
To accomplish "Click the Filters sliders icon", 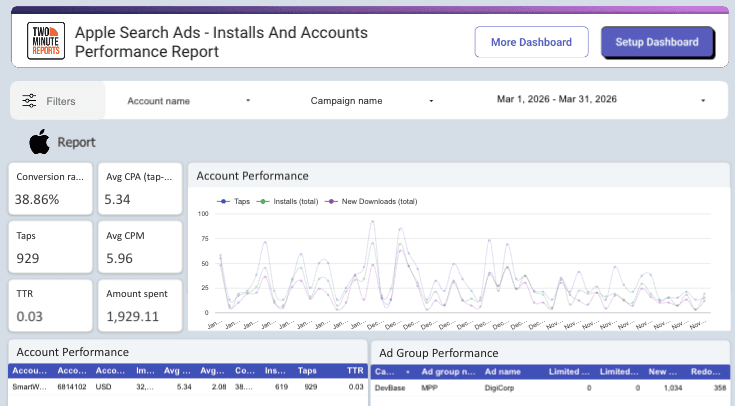I will coord(29,101).
